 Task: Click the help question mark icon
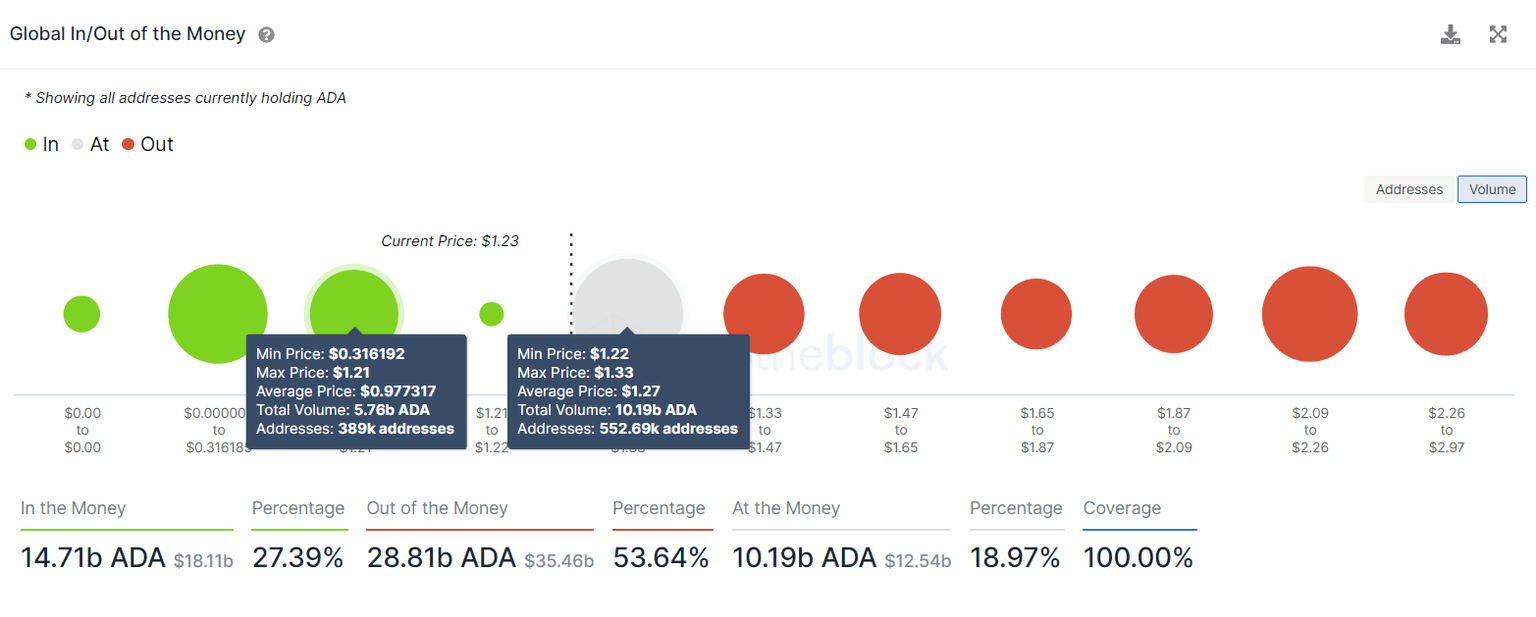tap(266, 35)
